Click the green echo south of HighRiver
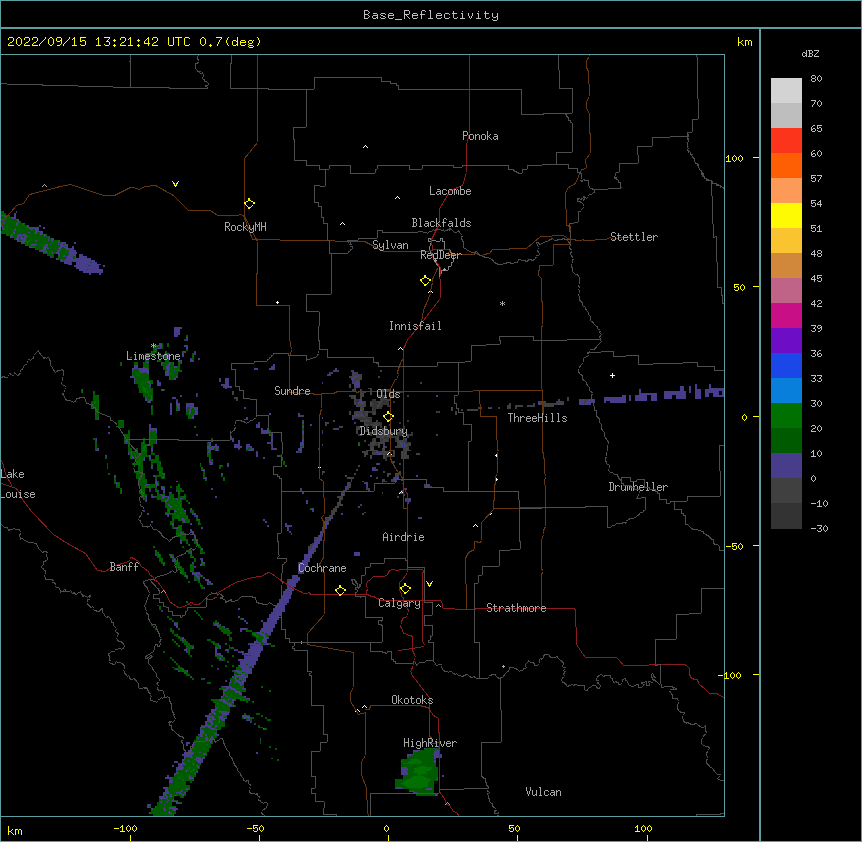Screen dimensions: 862x842 418,772
